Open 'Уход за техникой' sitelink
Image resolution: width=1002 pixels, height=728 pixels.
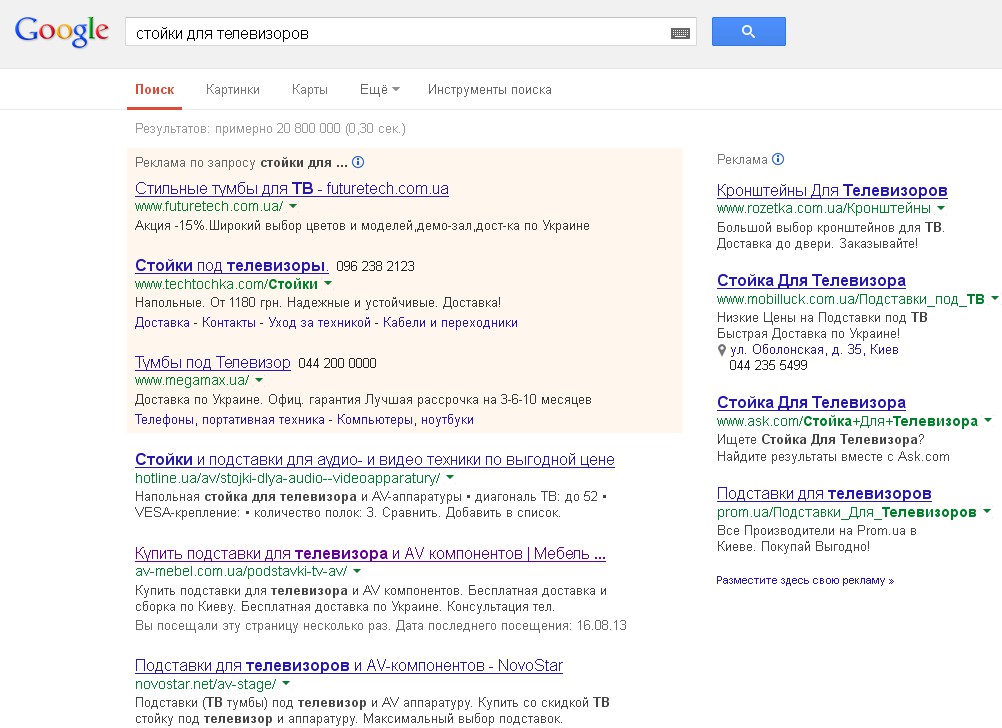pyautogui.click(x=320, y=323)
